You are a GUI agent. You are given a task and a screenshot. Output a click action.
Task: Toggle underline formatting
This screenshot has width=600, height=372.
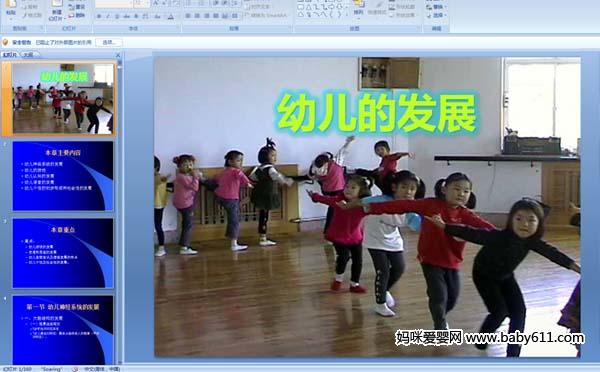click(x=117, y=16)
